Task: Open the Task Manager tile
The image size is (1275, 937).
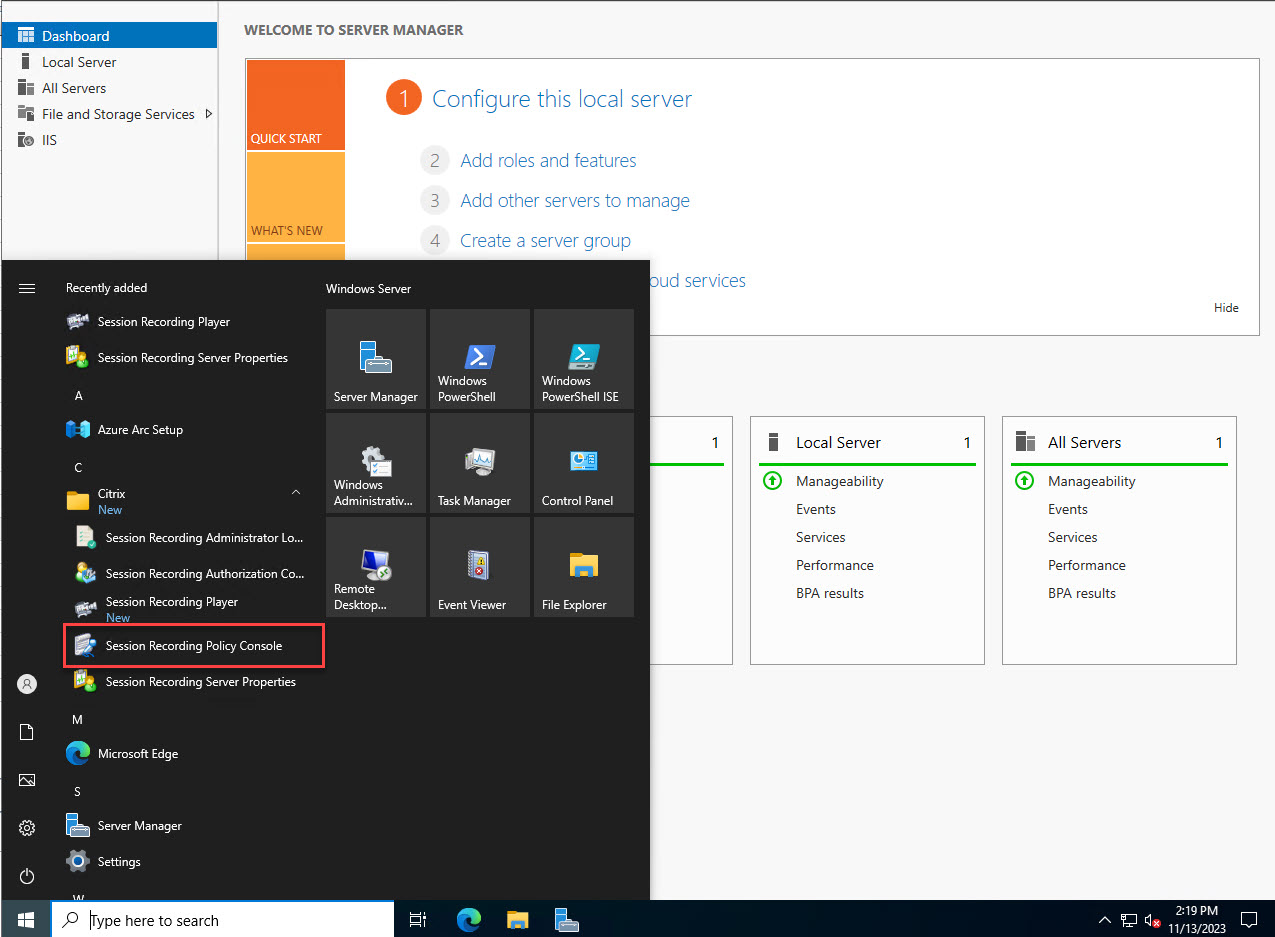Action: tap(479, 462)
